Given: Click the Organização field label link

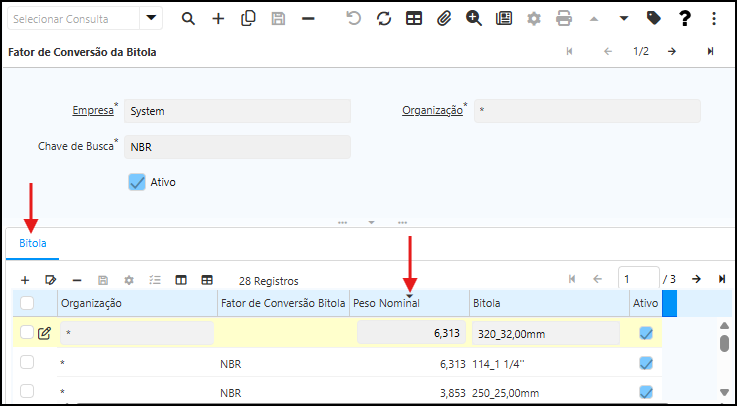Looking at the screenshot, I should point(432,111).
